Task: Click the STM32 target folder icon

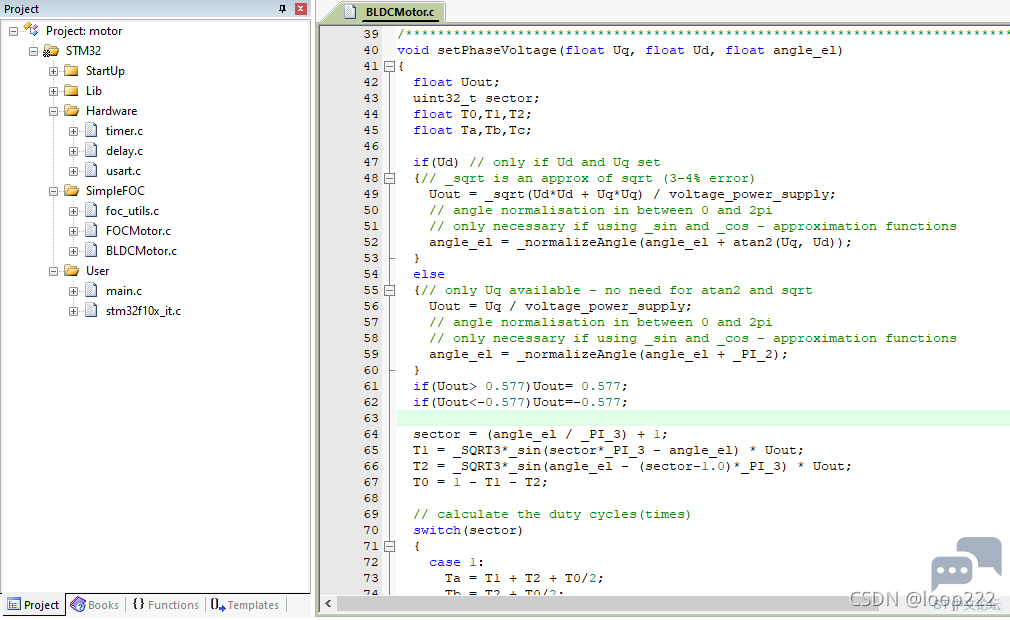Action: pyautogui.click(x=51, y=51)
